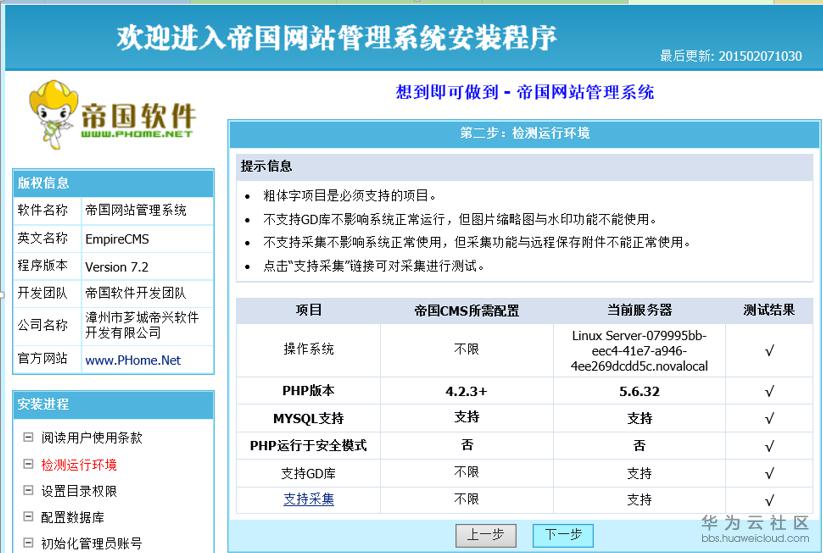This screenshot has height=553, width=823.
Task: Click the 第二步：检测运行环境 heading
Action: point(525,133)
